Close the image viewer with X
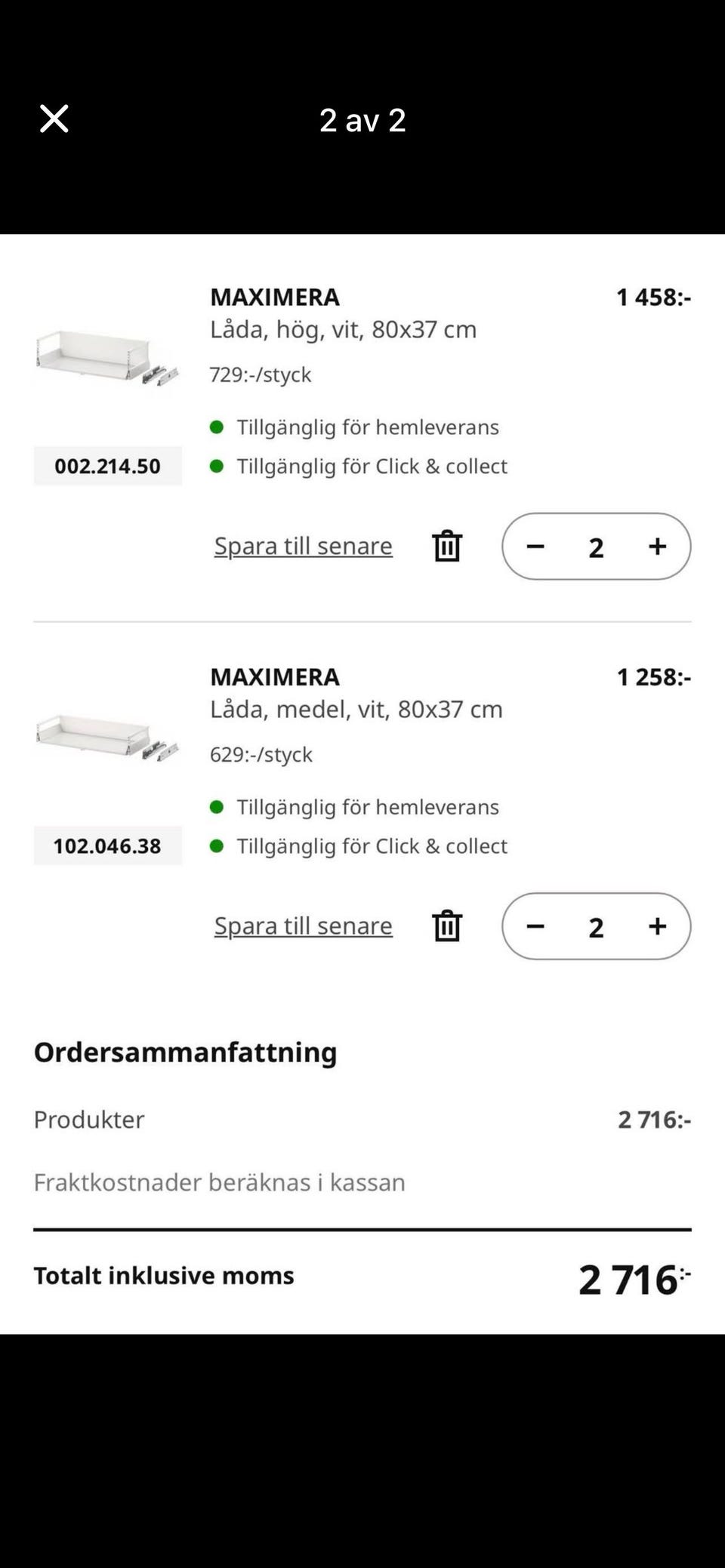725x1568 pixels. coord(54,119)
